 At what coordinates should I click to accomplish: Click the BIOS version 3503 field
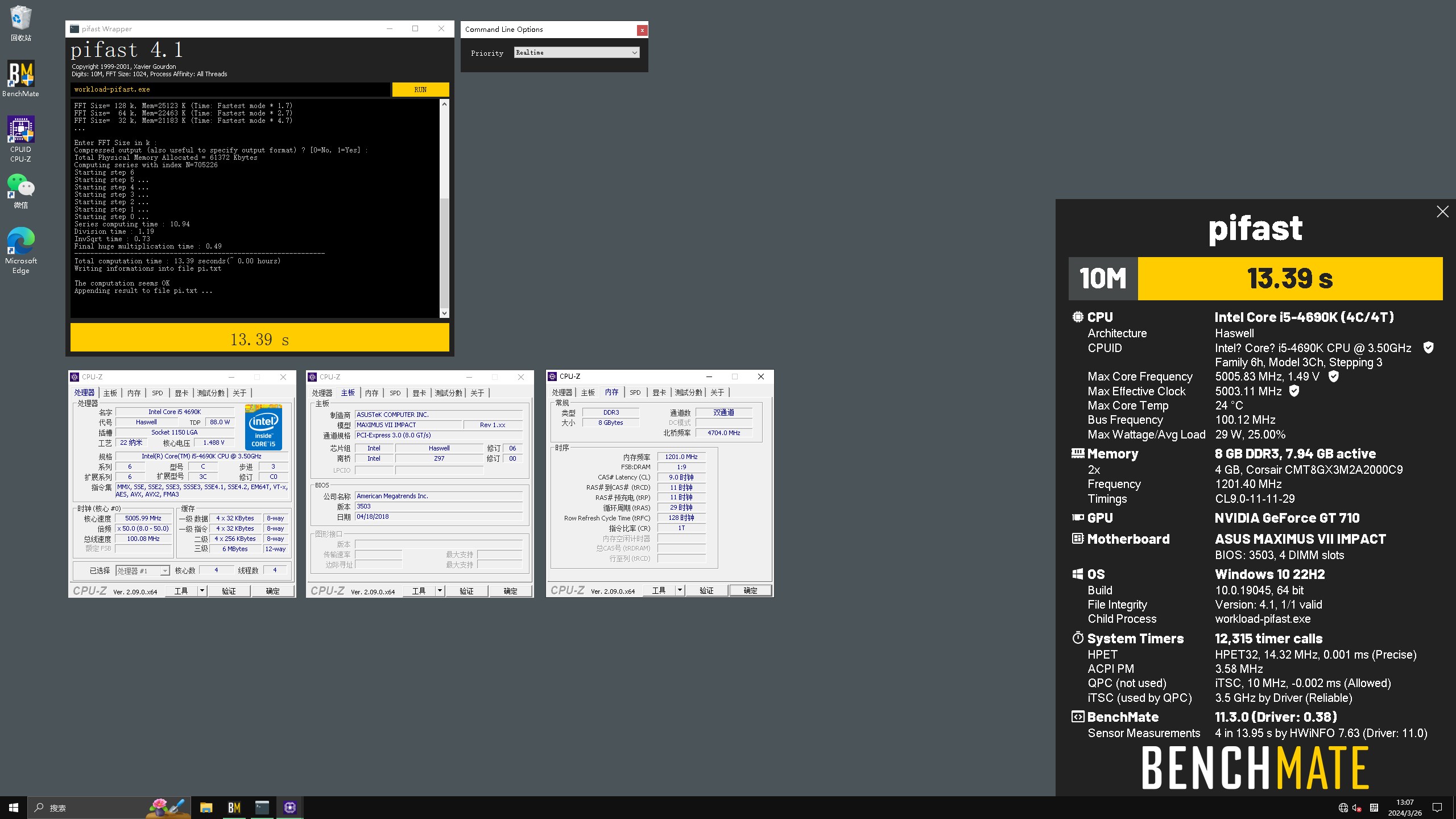(x=439, y=506)
